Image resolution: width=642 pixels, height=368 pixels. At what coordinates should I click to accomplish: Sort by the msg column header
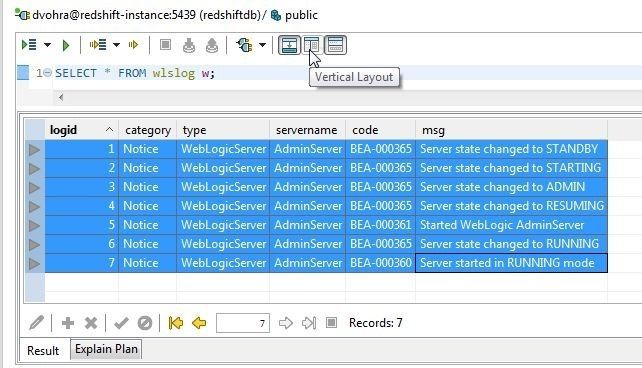511,130
